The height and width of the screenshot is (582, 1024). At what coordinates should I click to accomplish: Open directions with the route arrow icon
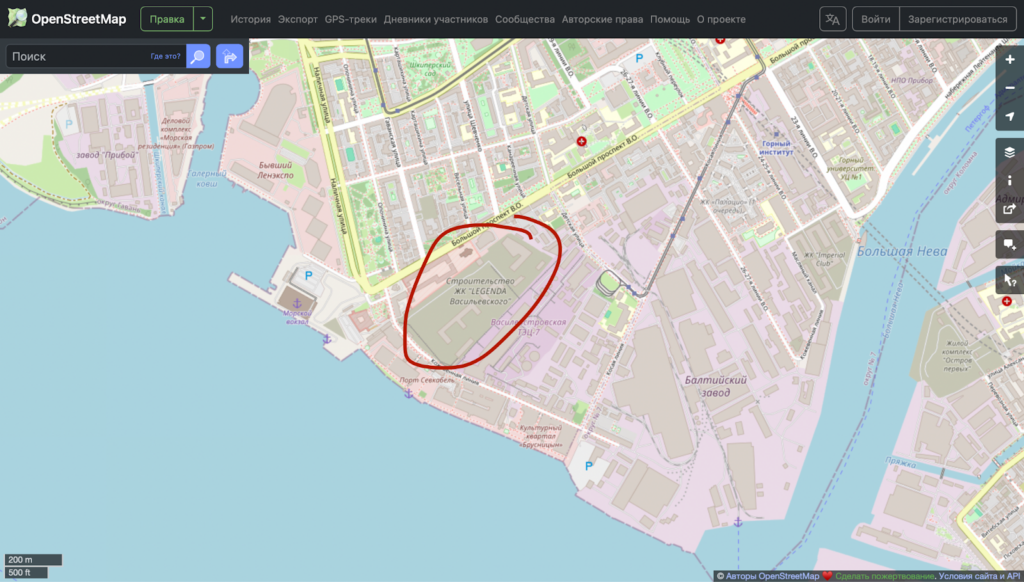[x=230, y=56]
